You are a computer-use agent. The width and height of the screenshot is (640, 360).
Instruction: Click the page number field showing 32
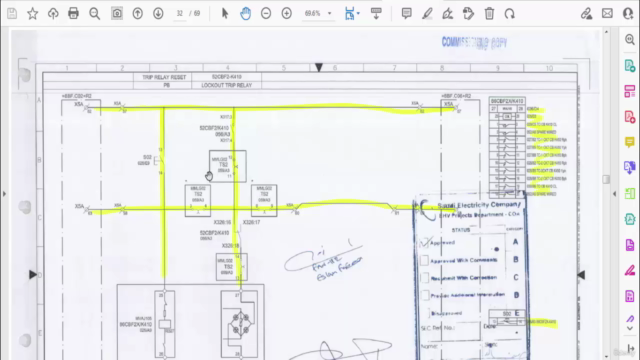tap(180, 13)
